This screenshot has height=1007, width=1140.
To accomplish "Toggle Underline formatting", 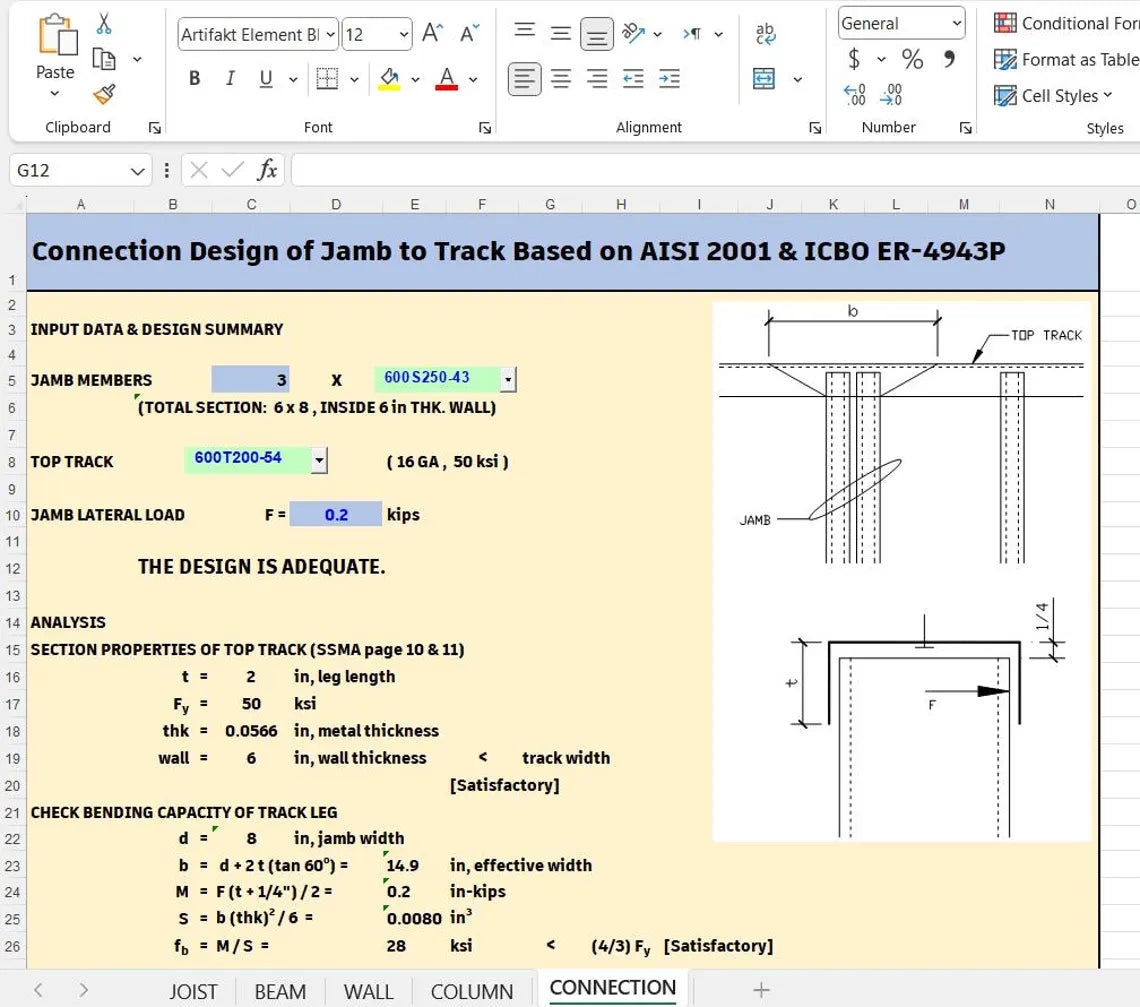I will (x=265, y=79).
